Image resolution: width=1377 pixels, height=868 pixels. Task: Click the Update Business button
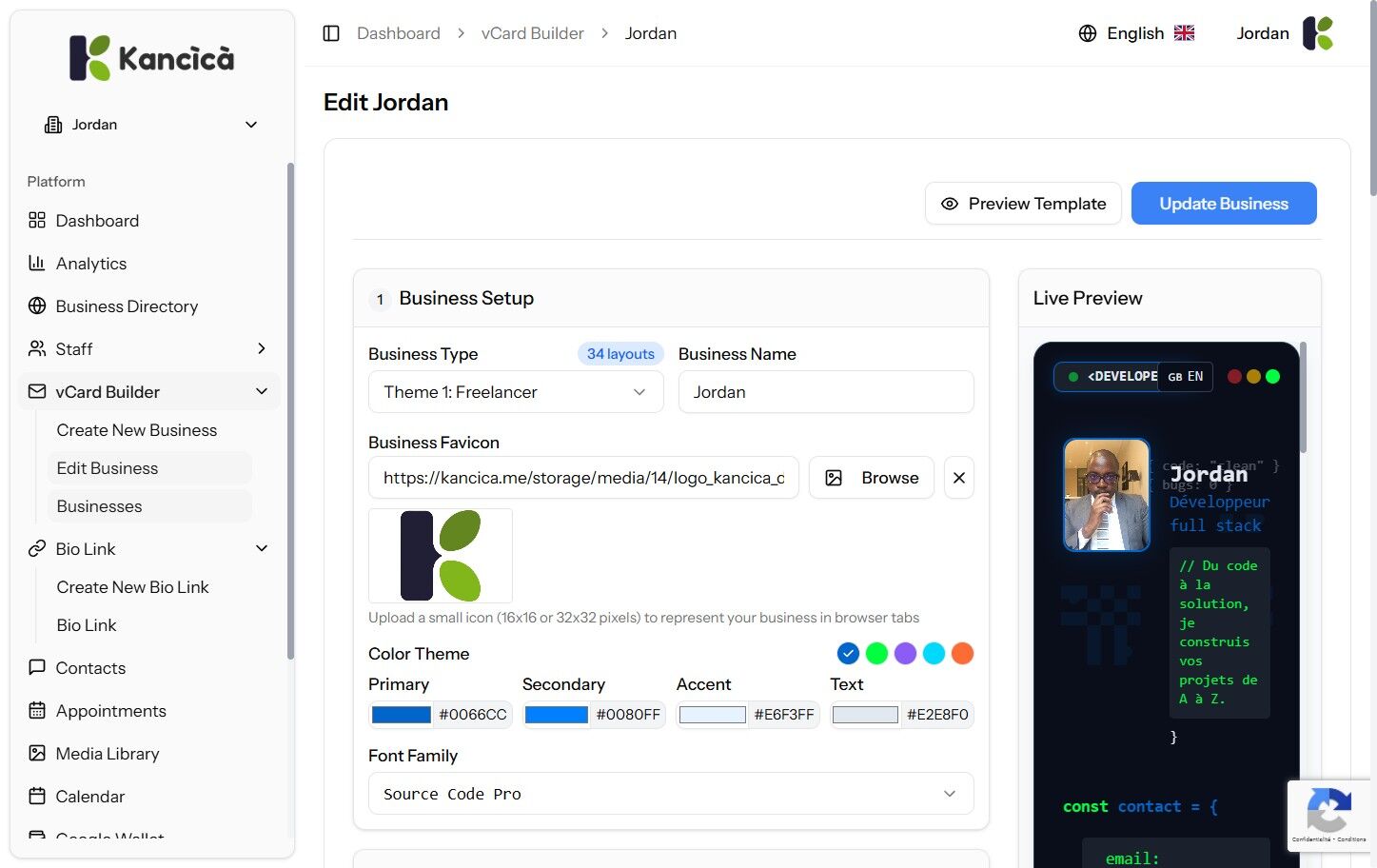point(1224,204)
